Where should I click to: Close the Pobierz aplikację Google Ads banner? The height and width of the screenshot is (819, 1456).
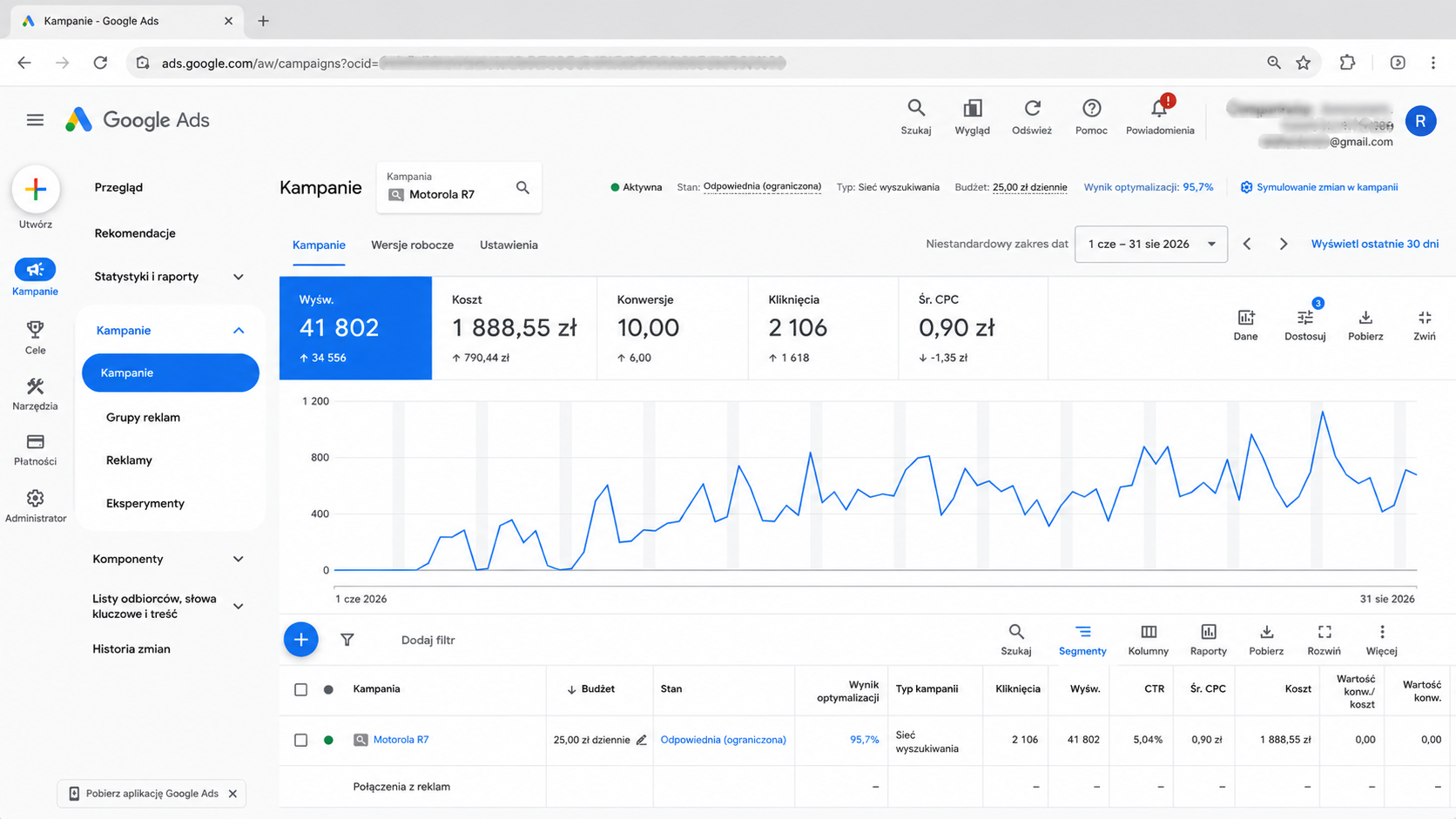(x=233, y=794)
